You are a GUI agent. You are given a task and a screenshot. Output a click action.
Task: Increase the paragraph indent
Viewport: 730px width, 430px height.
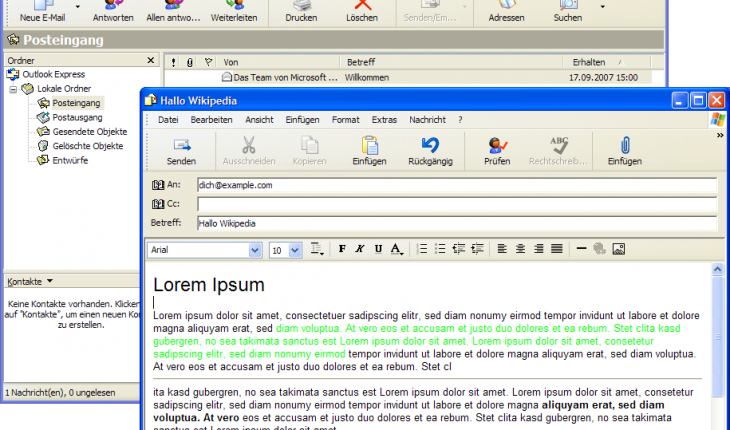tap(477, 249)
